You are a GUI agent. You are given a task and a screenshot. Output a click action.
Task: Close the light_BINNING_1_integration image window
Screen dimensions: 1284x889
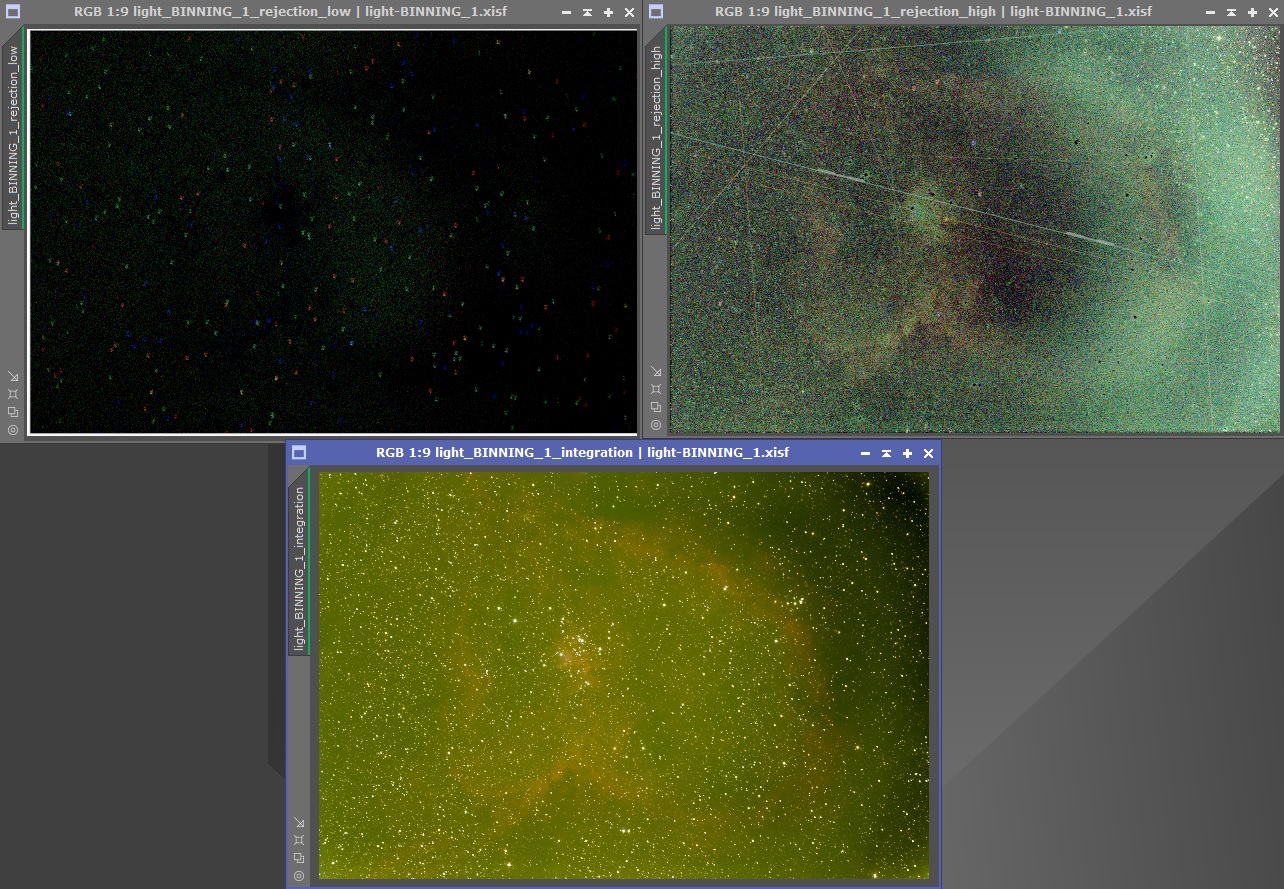point(928,453)
